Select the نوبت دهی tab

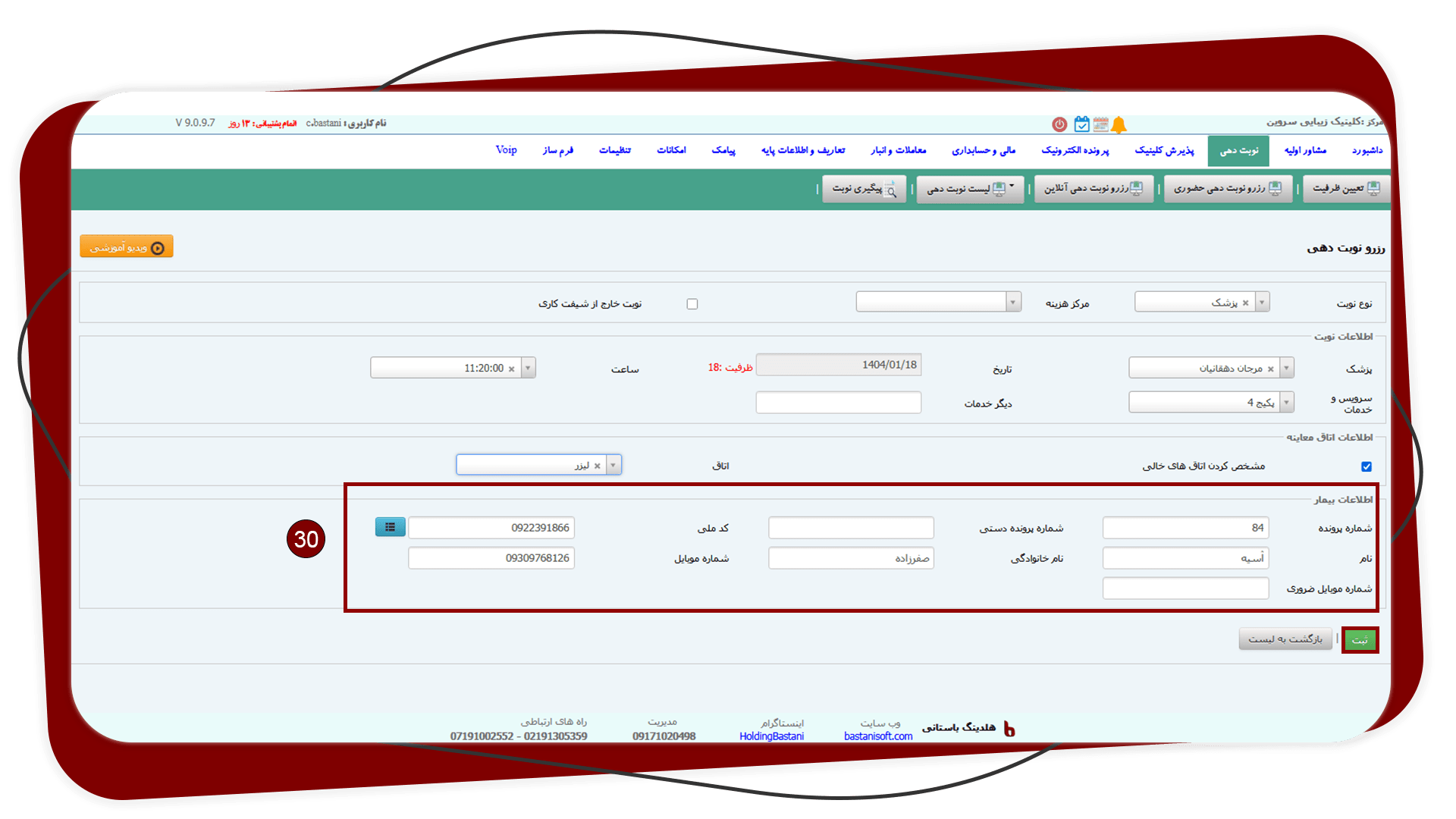click(x=1238, y=151)
